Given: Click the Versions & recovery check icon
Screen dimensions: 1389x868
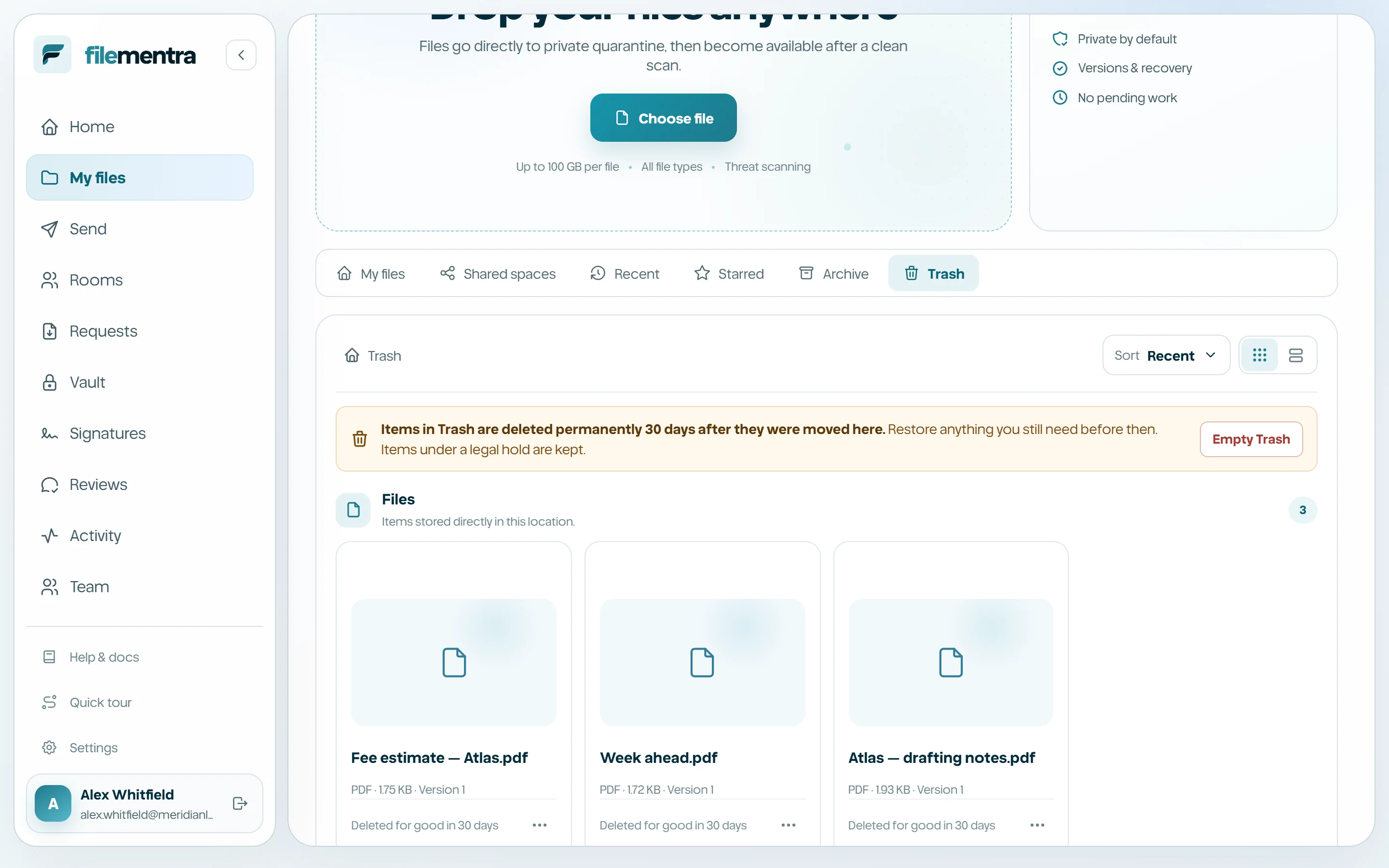Looking at the screenshot, I should coord(1060,68).
